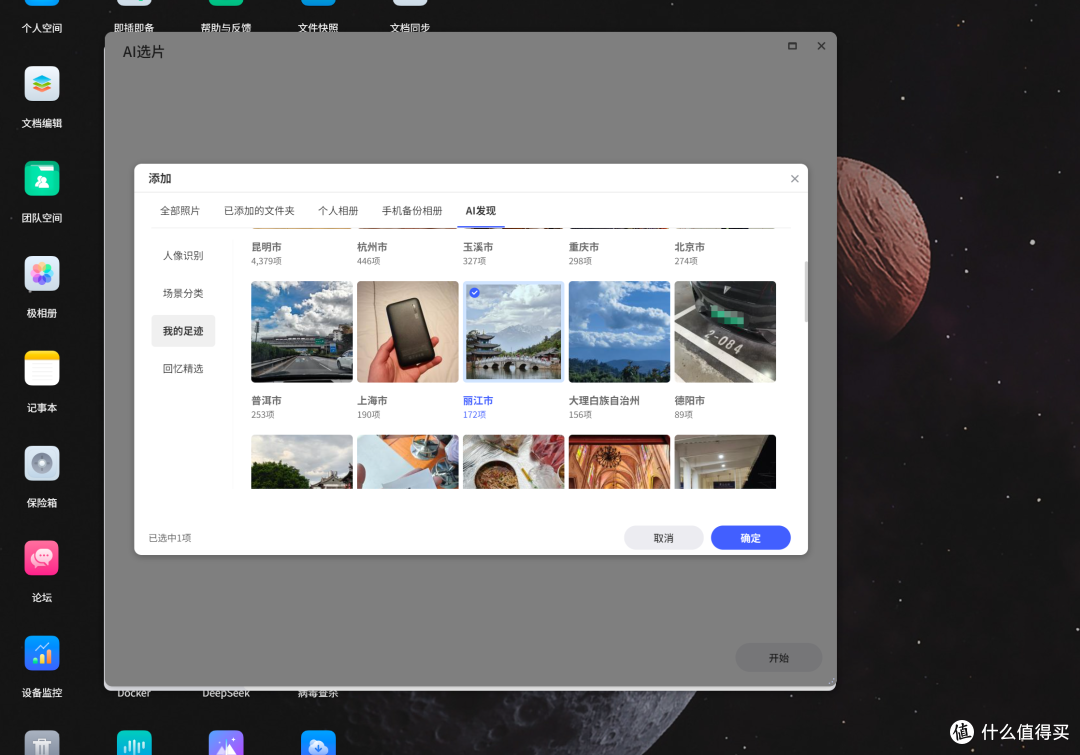Image resolution: width=1080 pixels, height=755 pixels.
Task: Select the church interior album thumbnail
Action: coord(619,462)
